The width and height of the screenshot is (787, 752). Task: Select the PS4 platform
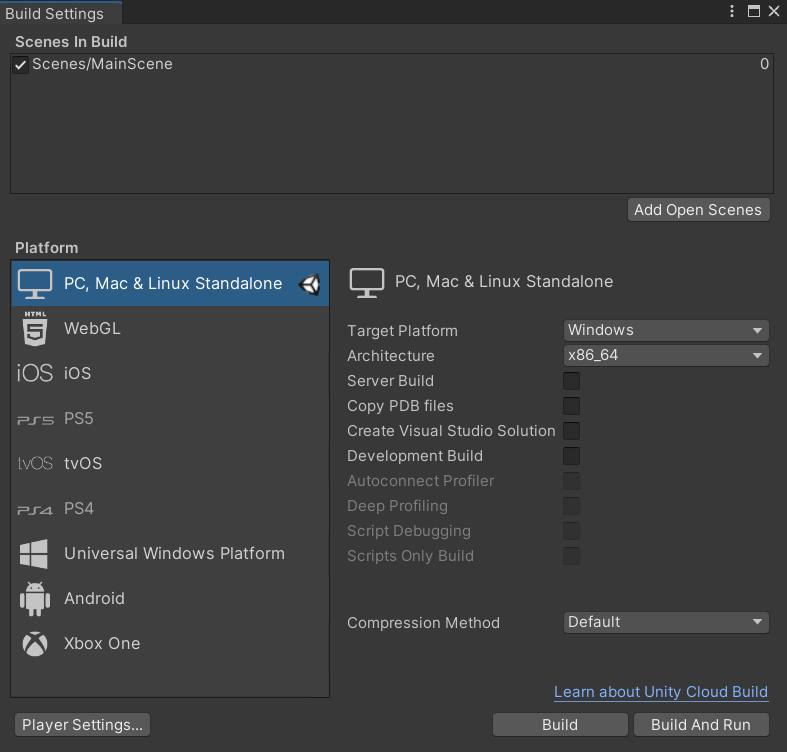[x=170, y=509]
